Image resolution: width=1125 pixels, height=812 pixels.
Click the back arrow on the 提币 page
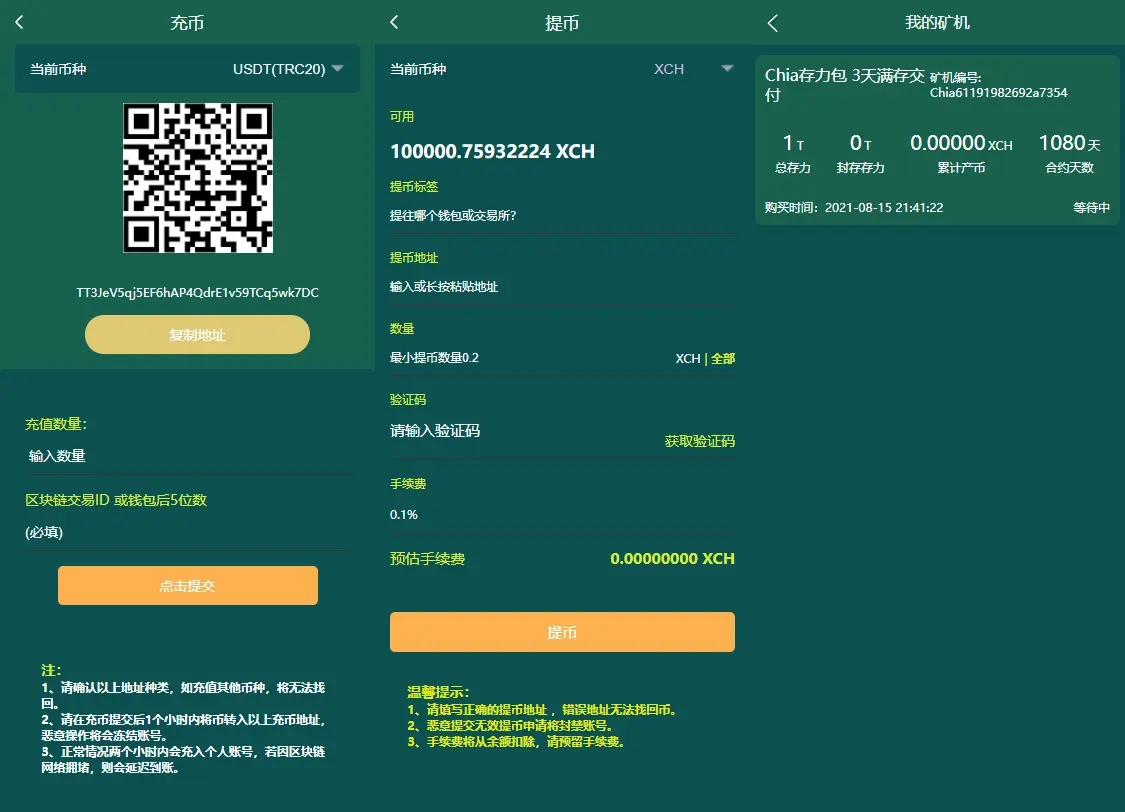tap(393, 22)
